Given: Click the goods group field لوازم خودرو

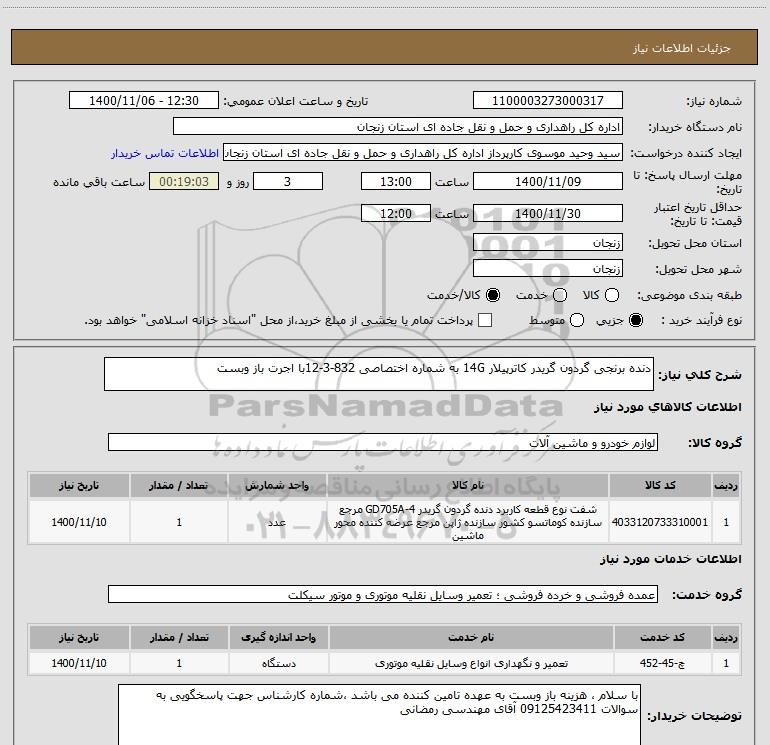Looking at the screenshot, I should [x=383, y=442].
